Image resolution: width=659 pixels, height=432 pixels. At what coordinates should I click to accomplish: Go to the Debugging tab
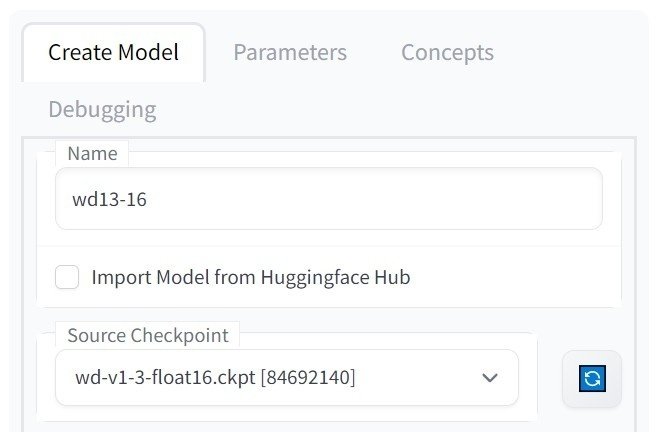[x=102, y=110]
